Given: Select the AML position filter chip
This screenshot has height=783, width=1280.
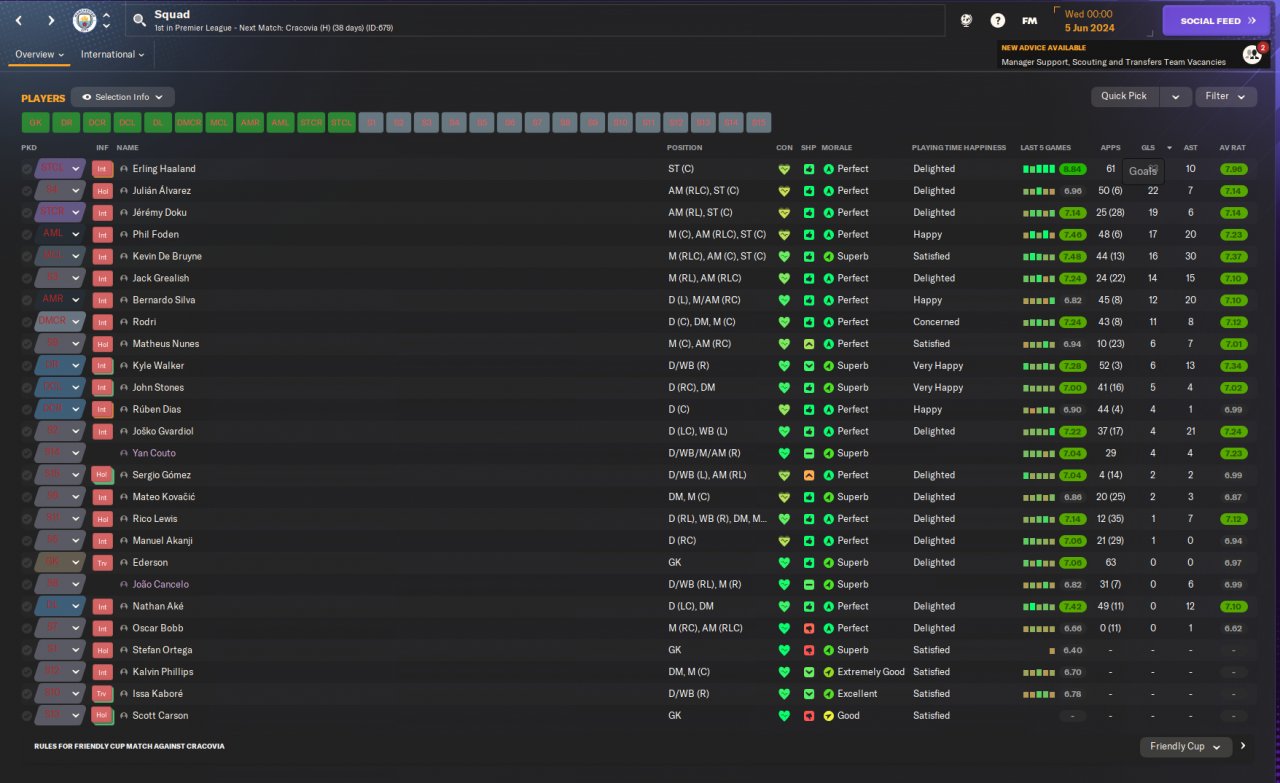Looking at the screenshot, I should (x=281, y=123).
